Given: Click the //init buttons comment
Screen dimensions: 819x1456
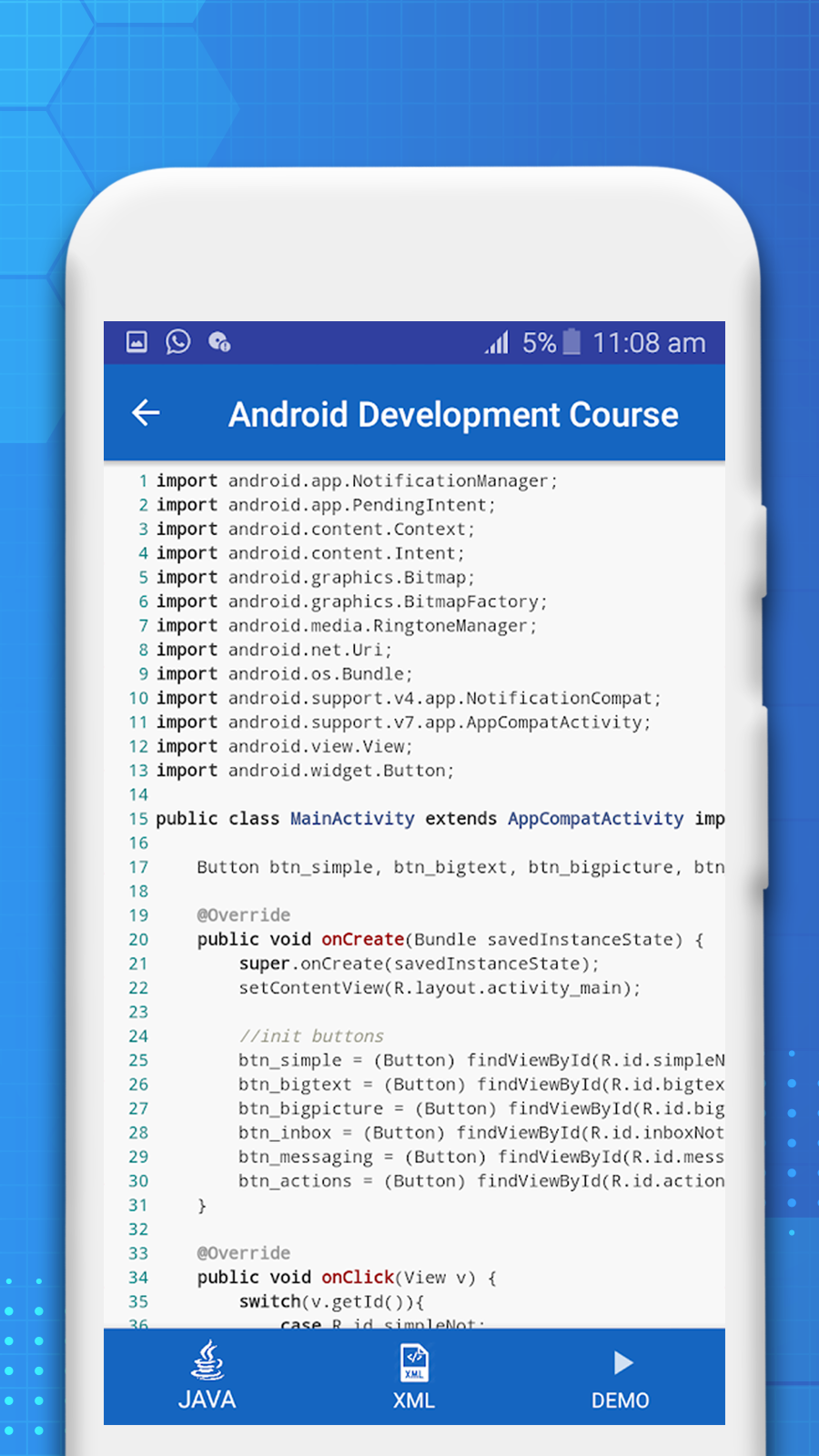Looking at the screenshot, I should pyautogui.click(x=311, y=1036).
